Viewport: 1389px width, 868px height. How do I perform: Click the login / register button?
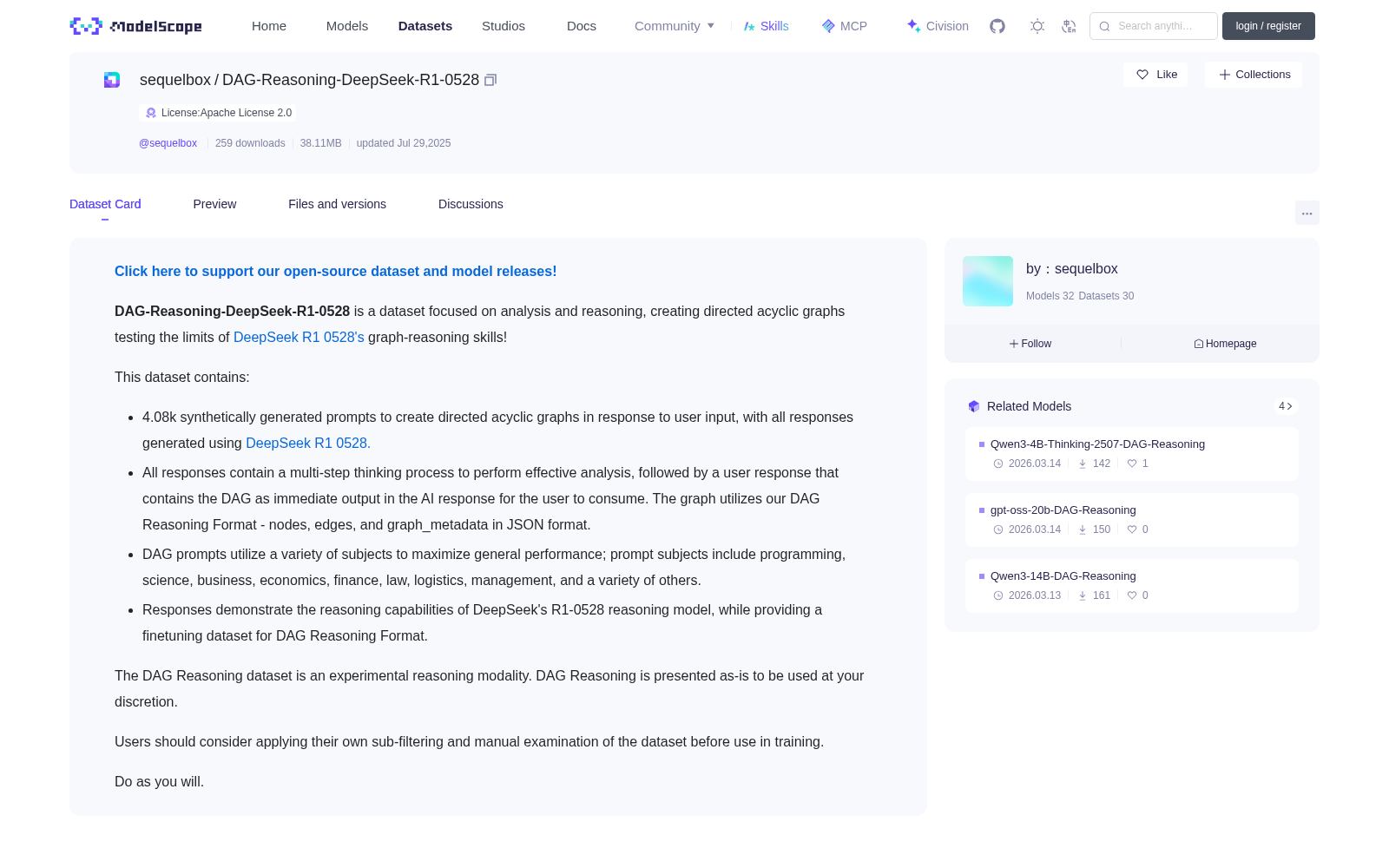pyautogui.click(x=1268, y=26)
